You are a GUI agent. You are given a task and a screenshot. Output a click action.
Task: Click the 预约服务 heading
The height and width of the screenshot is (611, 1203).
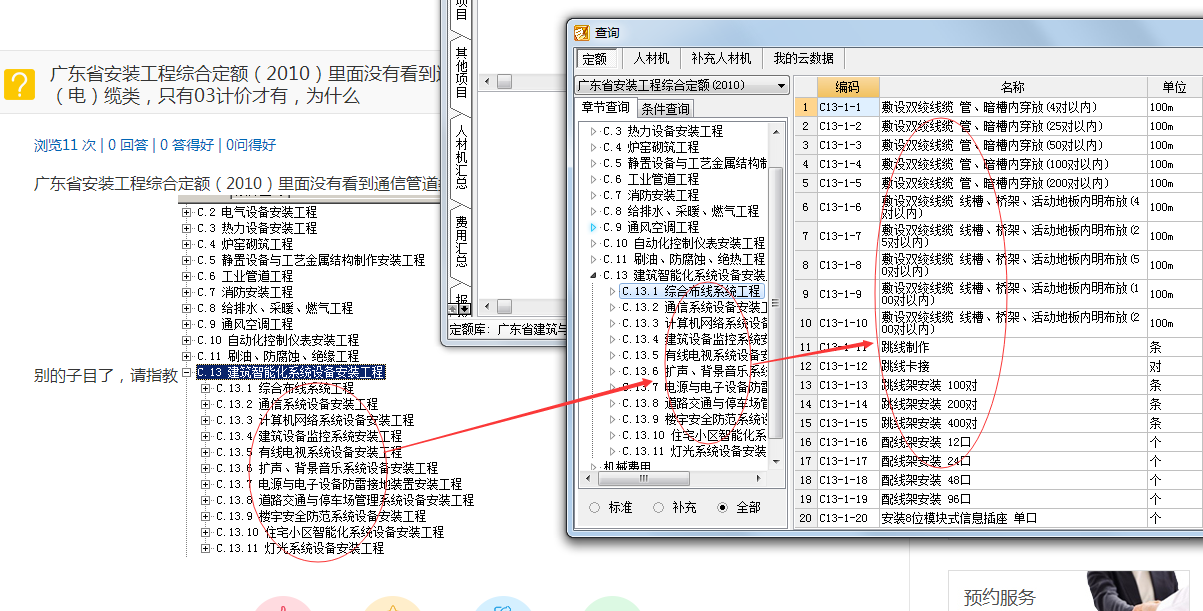coord(999,597)
